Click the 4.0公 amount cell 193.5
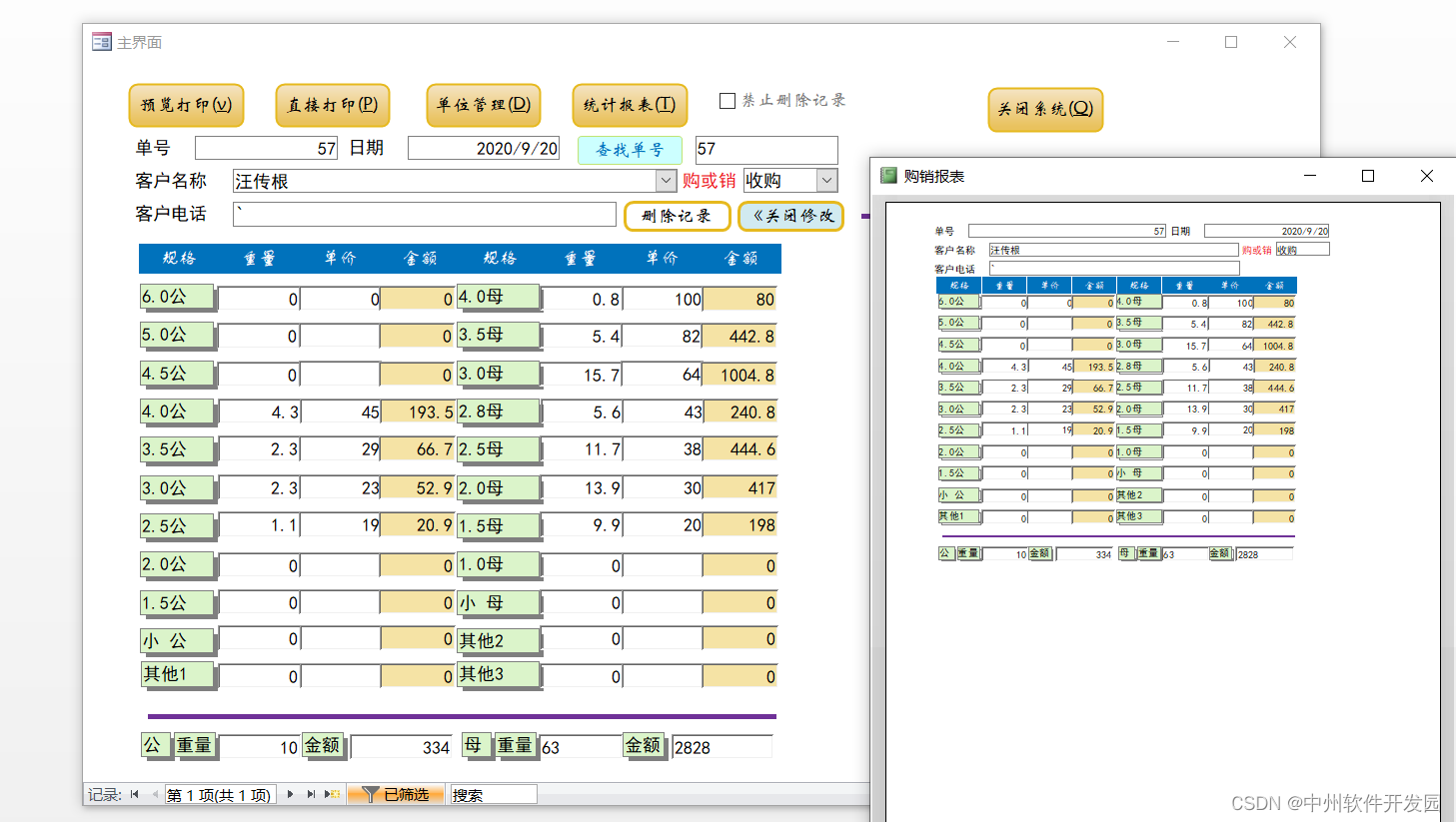The width and height of the screenshot is (1456, 822). click(x=418, y=411)
